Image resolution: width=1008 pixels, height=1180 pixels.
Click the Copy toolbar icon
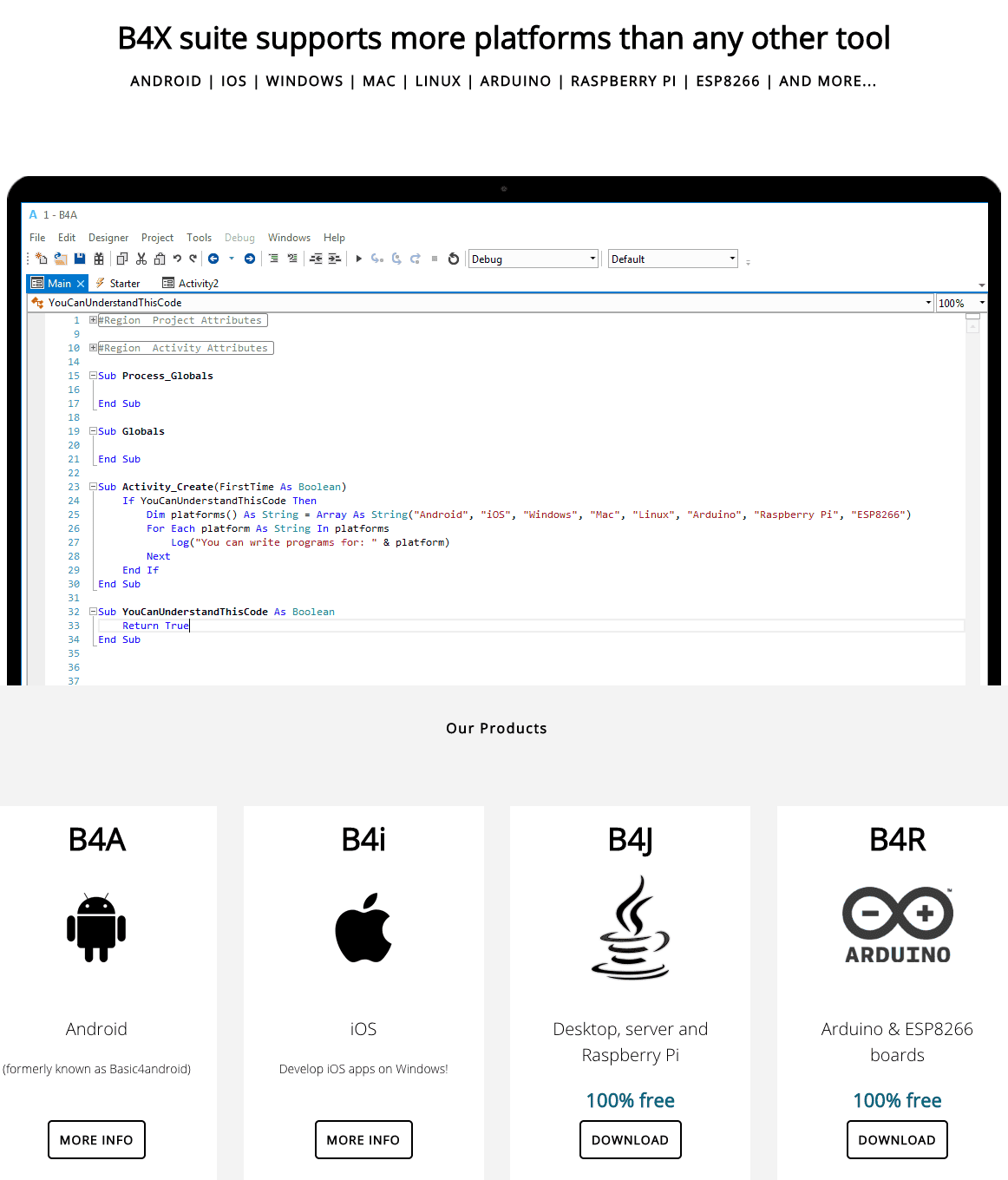[122, 259]
